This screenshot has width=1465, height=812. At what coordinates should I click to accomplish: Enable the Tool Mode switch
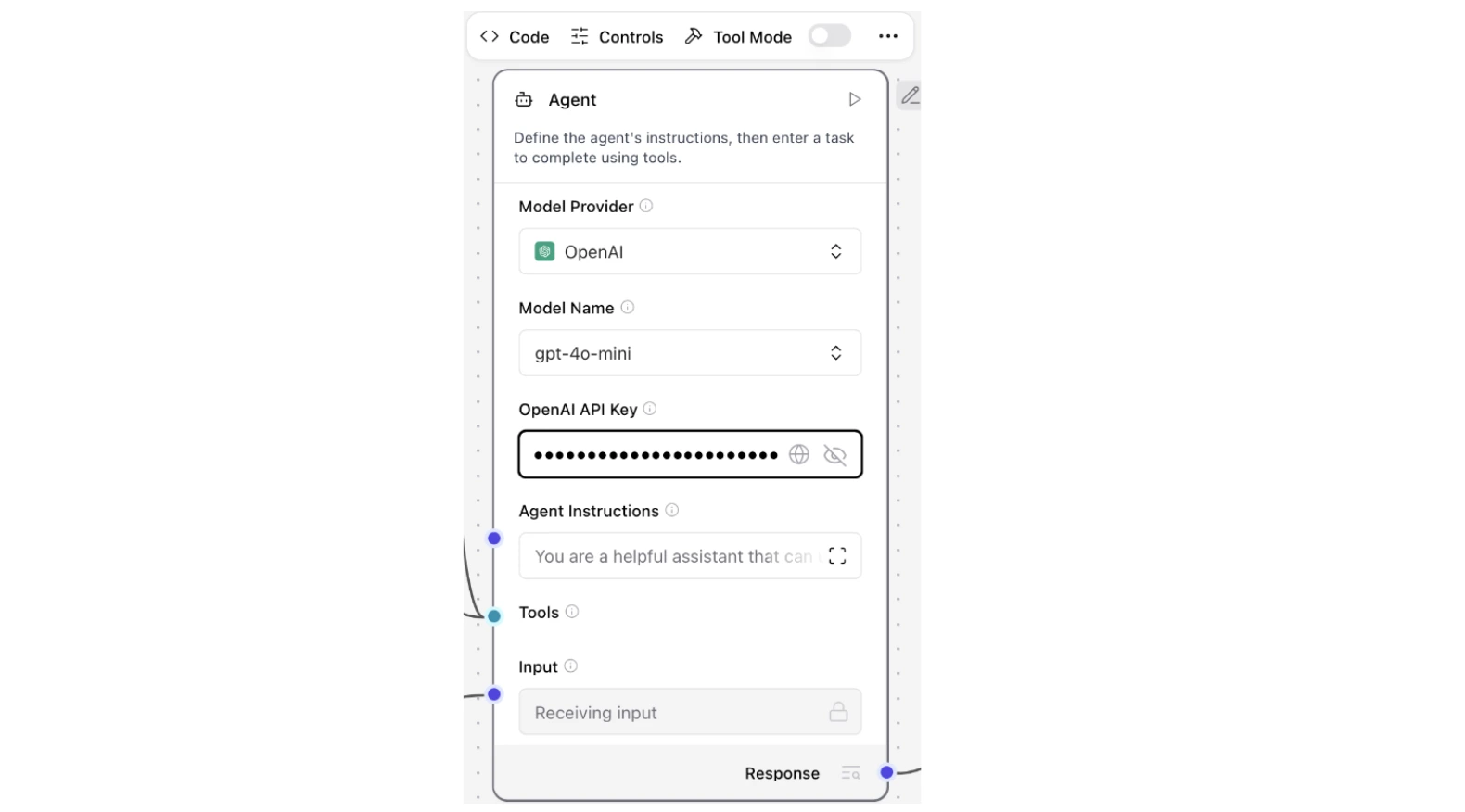[829, 35]
